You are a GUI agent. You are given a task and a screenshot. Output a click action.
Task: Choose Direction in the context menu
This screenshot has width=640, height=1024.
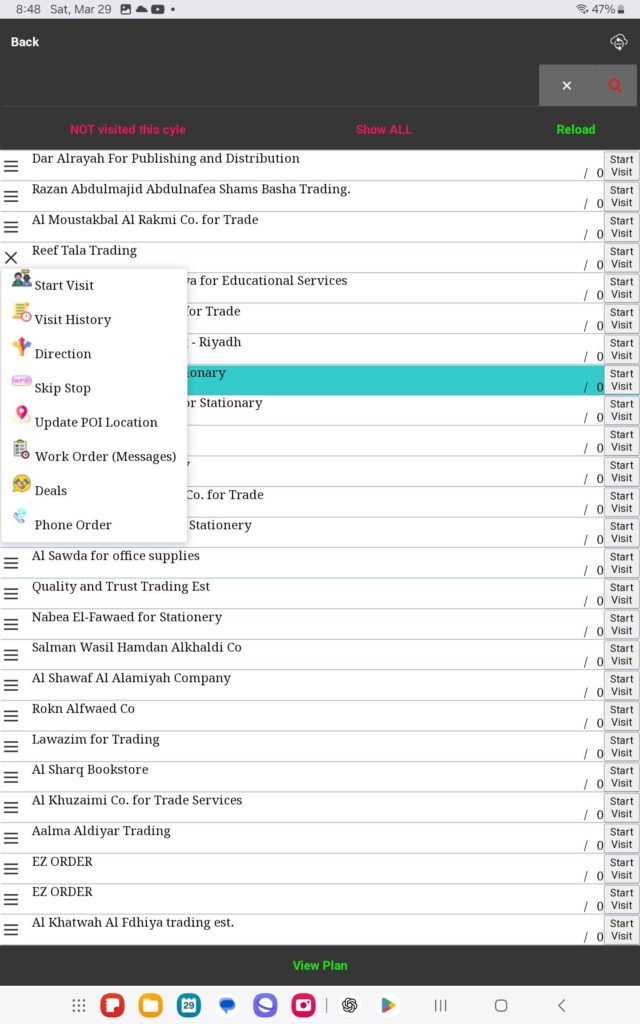[62, 353]
